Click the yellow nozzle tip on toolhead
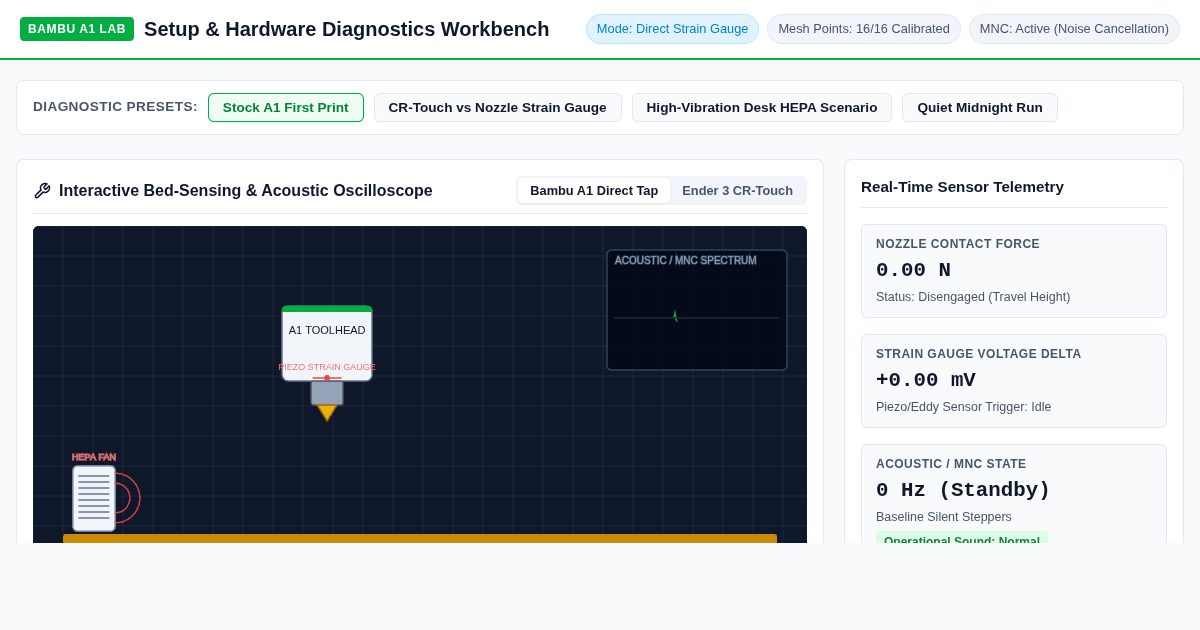Screen dimensions: 1200x630 (327, 413)
